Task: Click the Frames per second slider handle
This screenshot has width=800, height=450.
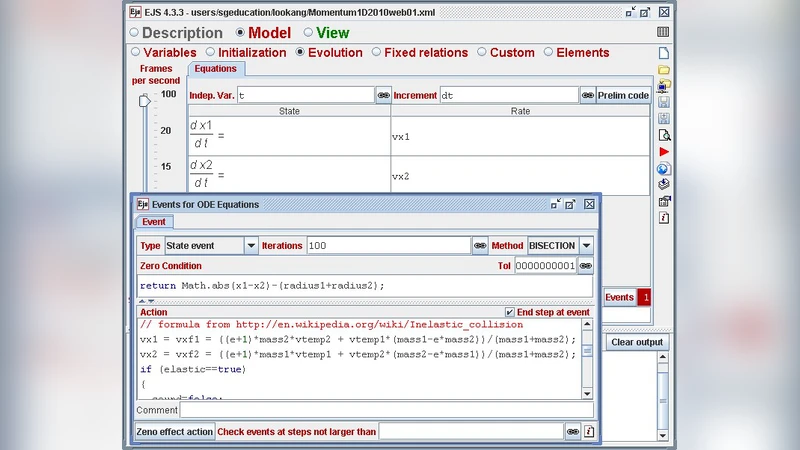Action: pos(145,100)
